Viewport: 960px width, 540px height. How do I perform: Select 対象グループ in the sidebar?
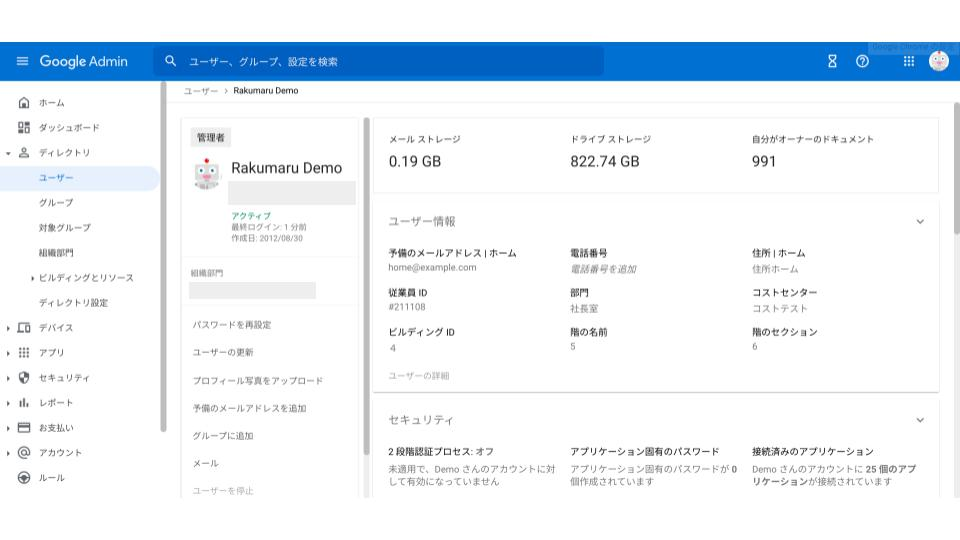(65, 228)
